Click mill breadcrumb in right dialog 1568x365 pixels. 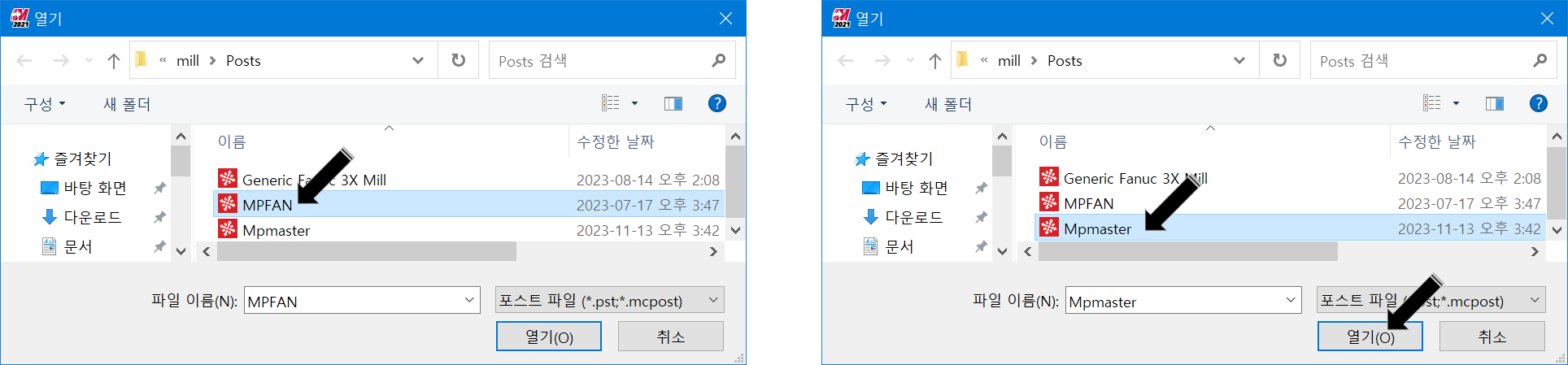(x=1009, y=61)
